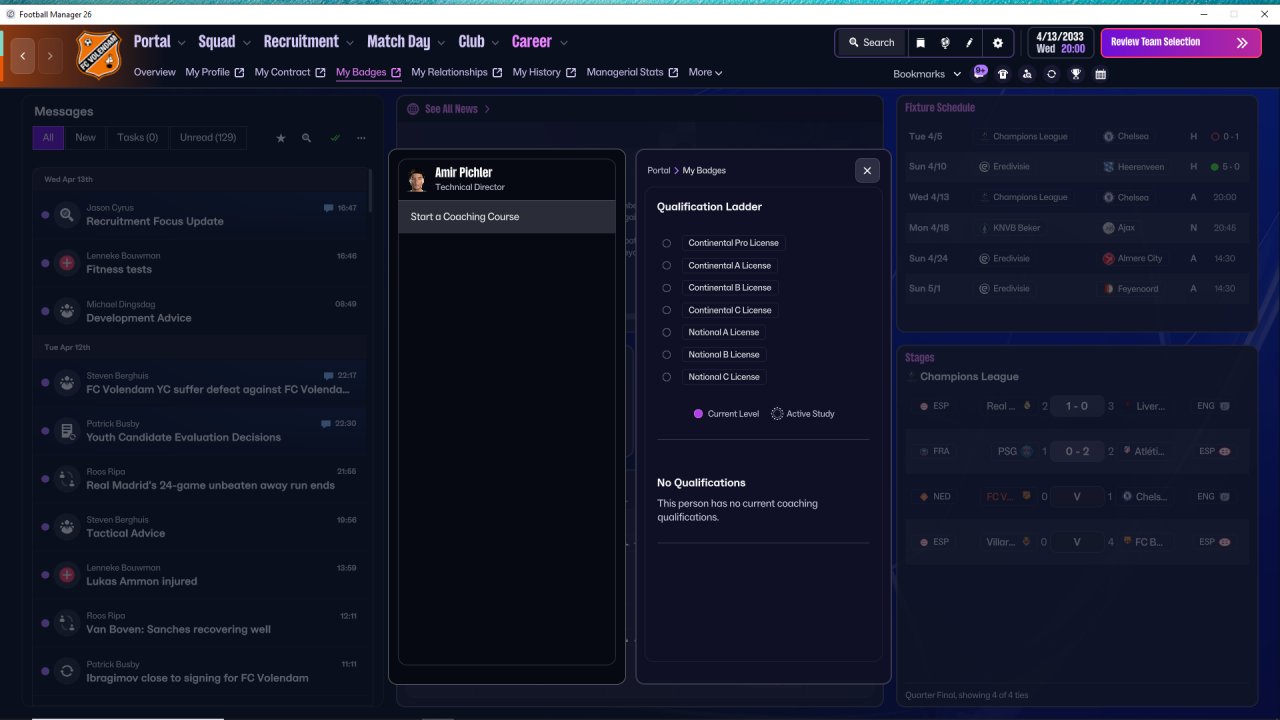Filter messages by star favorites icon
Viewport: 1280px width, 720px height.
(281, 138)
